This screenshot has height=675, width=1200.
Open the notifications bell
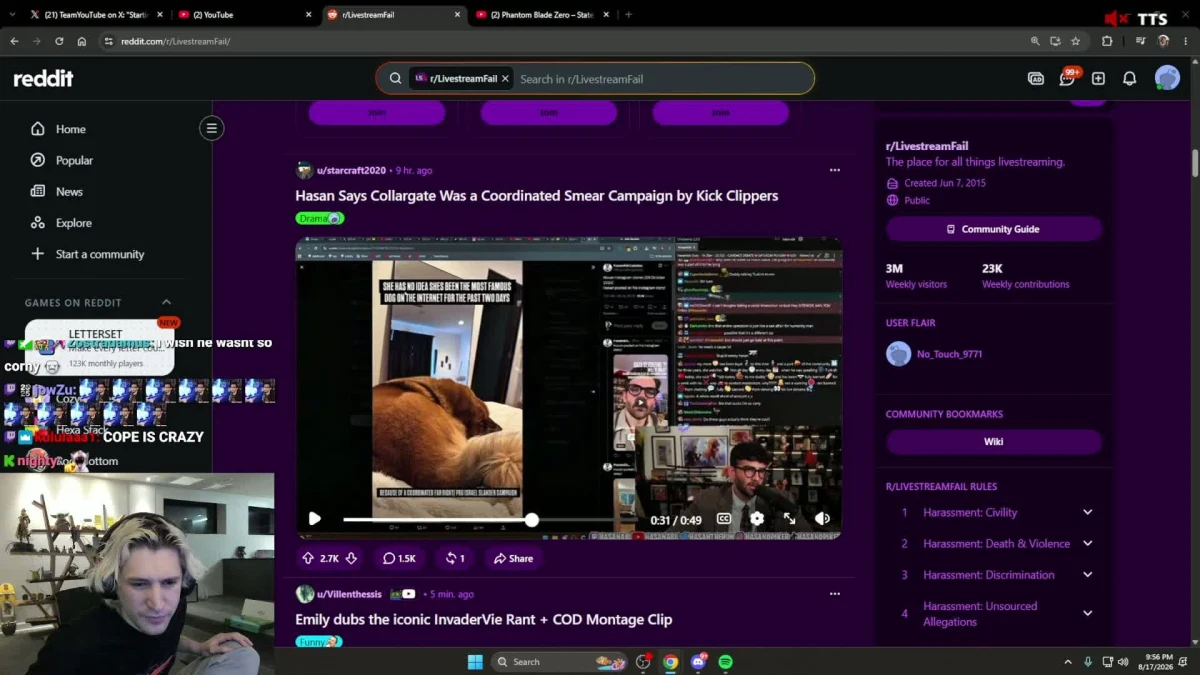1129,78
